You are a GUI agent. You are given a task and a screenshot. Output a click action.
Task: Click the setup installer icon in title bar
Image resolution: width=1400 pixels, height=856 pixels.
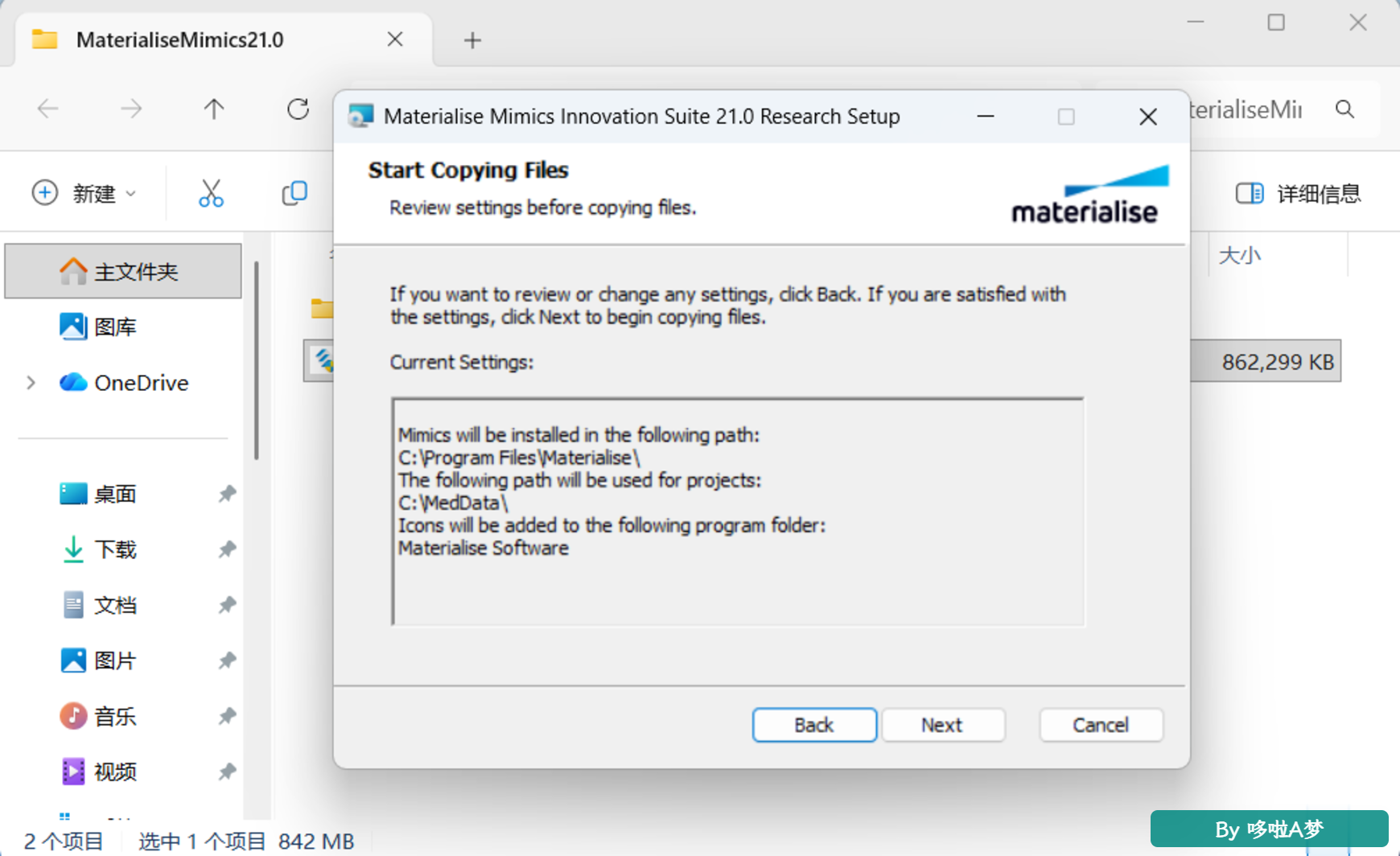pyautogui.click(x=360, y=117)
